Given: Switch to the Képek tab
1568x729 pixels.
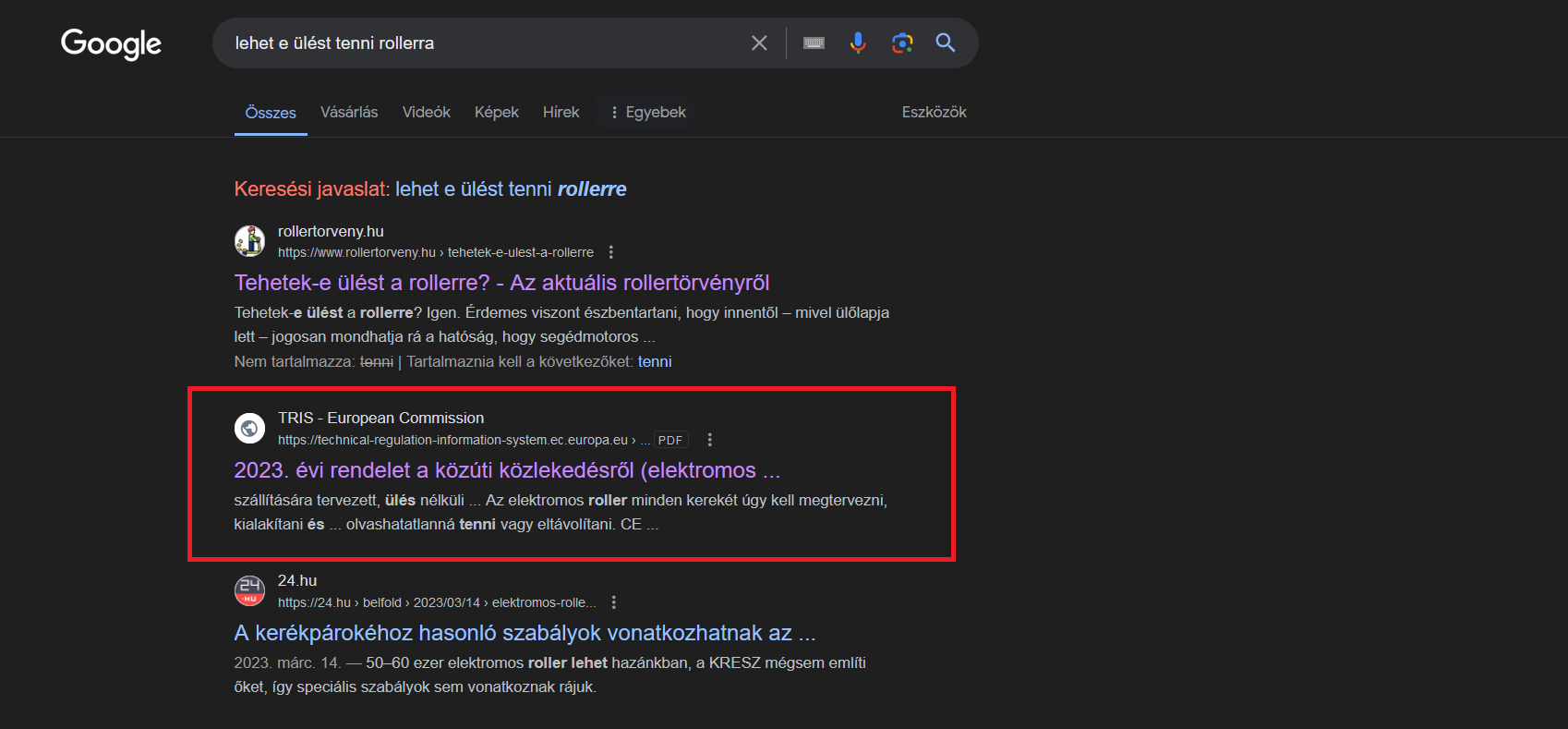Looking at the screenshot, I should click(x=497, y=112).
